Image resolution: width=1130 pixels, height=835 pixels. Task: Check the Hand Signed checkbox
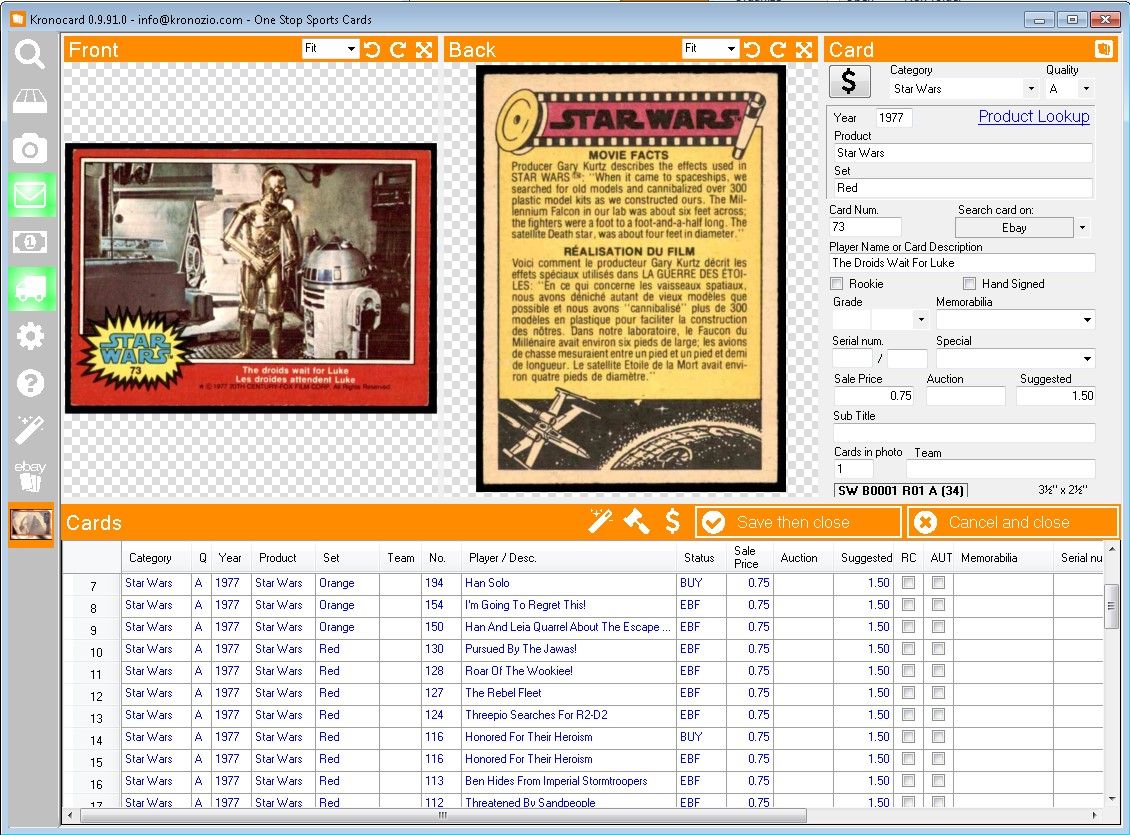[969, 284]
